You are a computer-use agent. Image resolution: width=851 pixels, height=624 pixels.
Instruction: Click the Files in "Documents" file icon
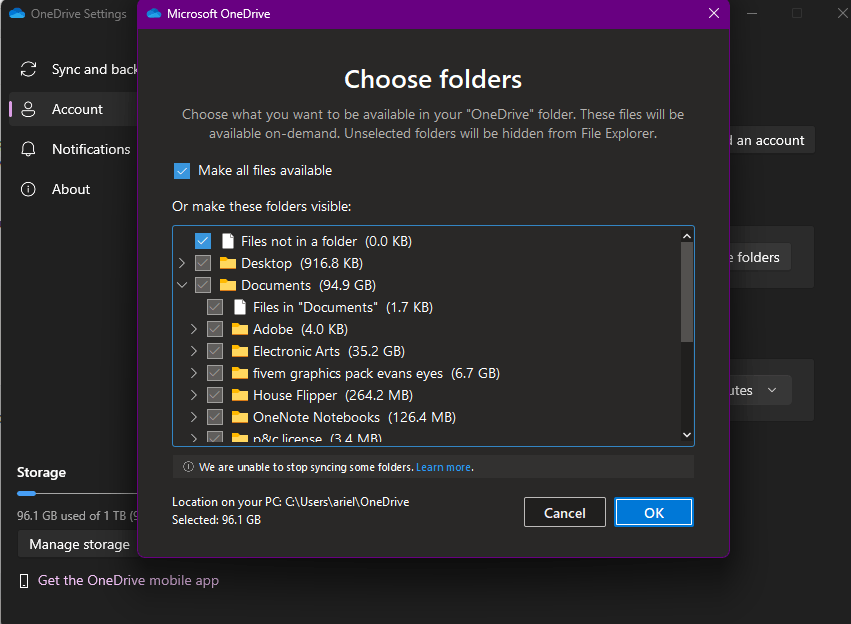pos(240,307)
